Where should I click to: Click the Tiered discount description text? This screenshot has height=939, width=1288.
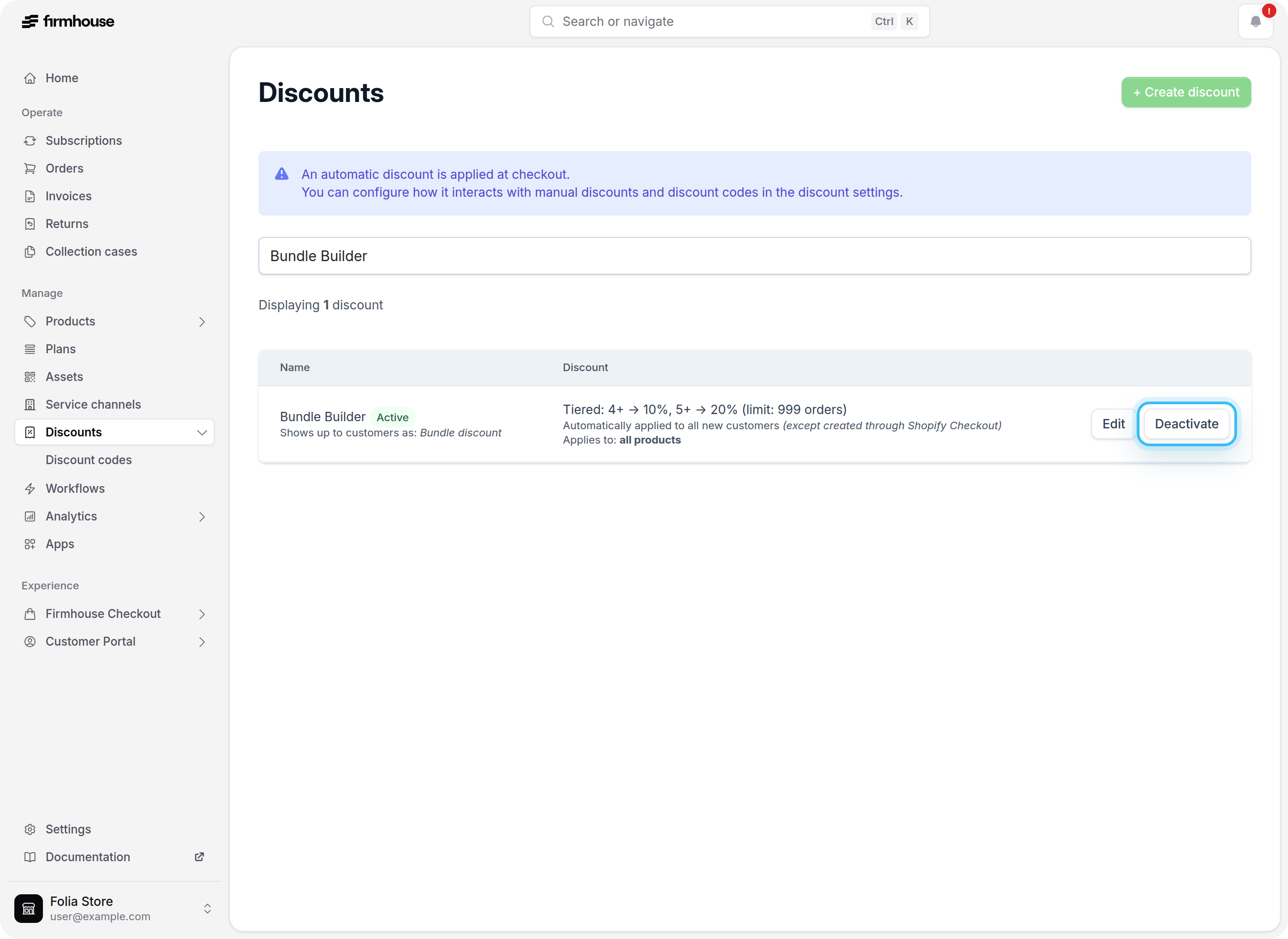[704, 410]
